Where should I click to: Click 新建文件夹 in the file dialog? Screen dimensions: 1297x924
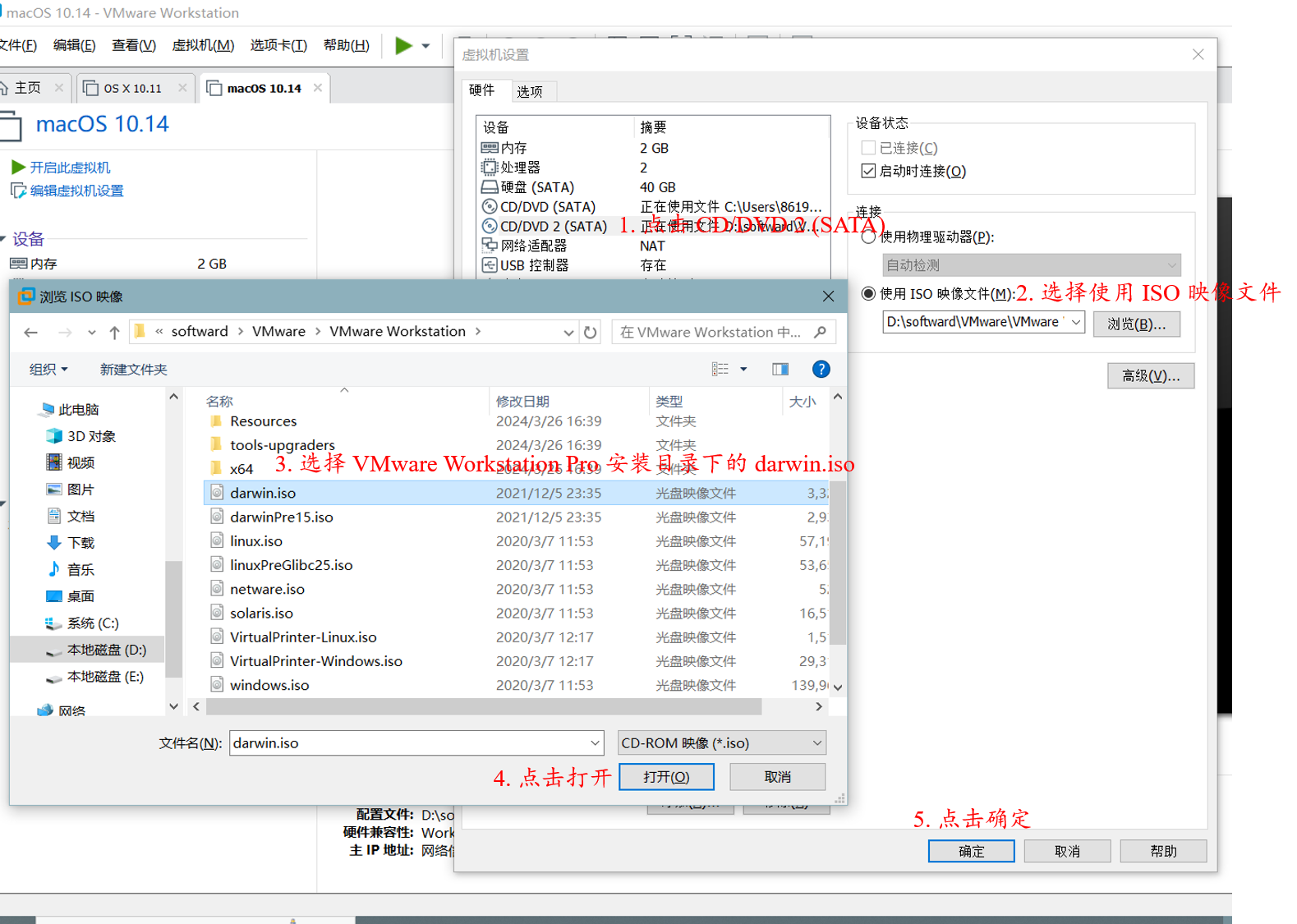coord(134,370)
